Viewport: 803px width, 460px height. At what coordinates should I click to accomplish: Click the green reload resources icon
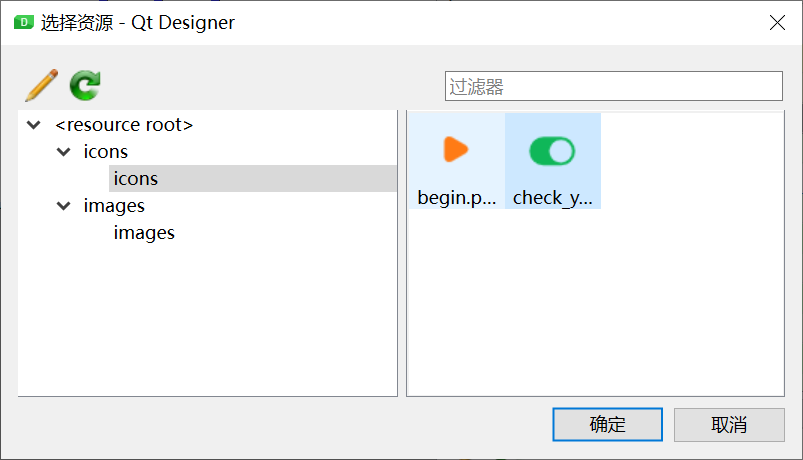[85, 86]
